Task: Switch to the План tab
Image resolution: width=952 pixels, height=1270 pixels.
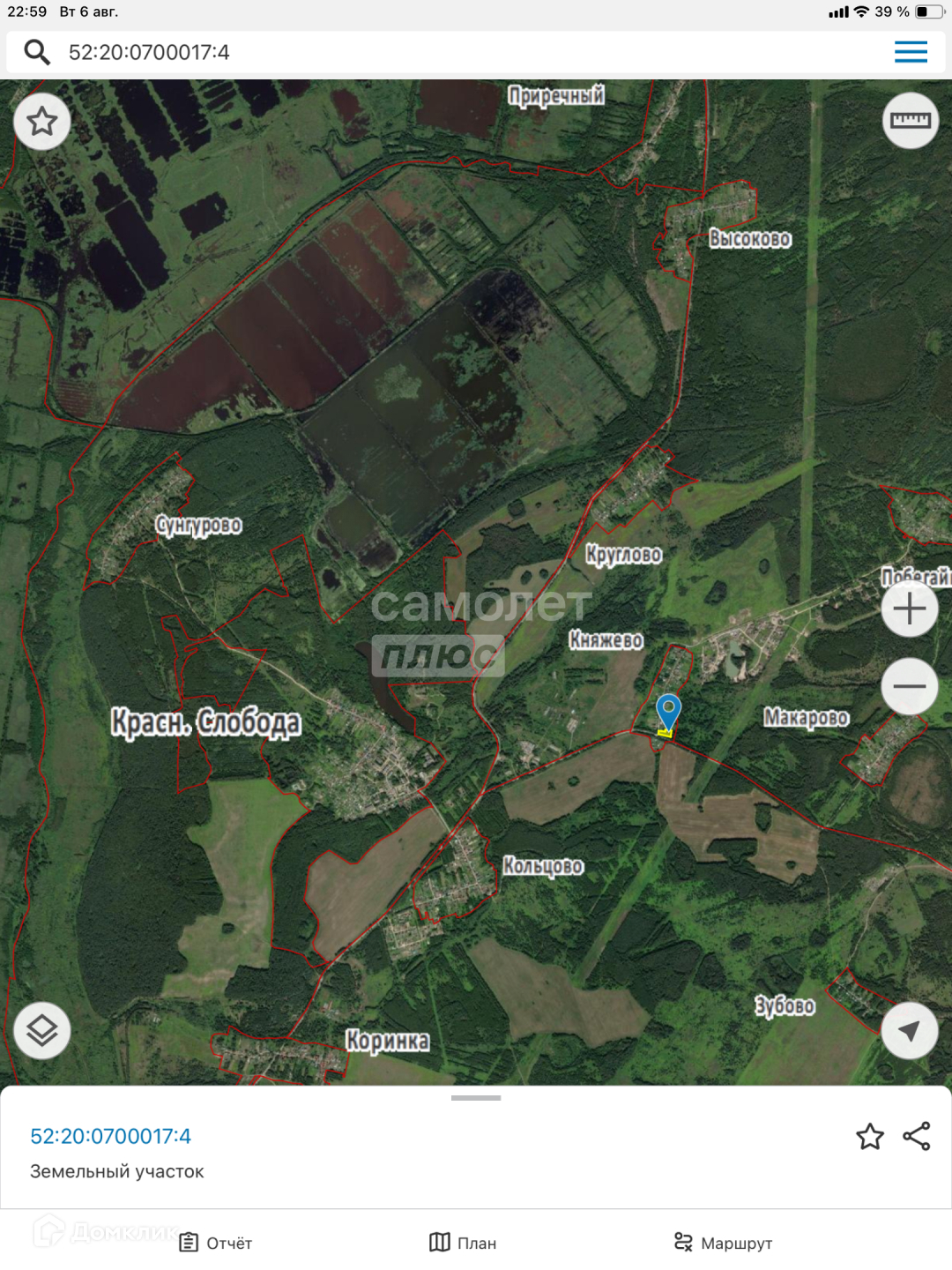Action: click(463, 1243)
